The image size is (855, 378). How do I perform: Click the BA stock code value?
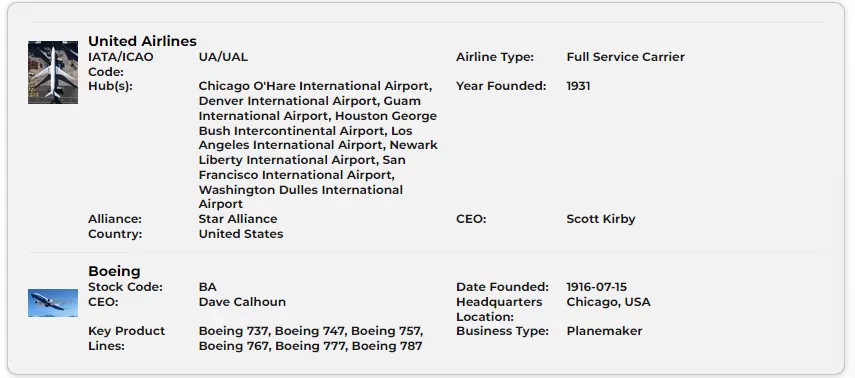(208, 287)
